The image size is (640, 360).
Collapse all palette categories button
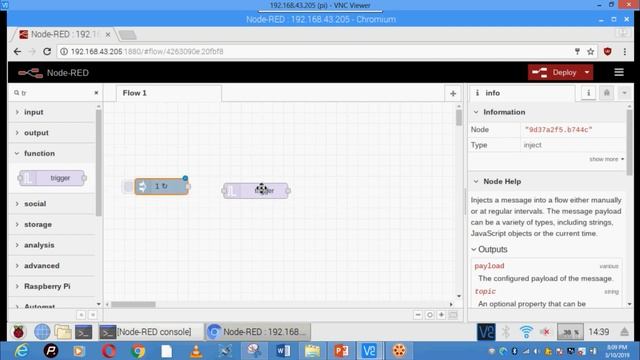(x=81, y=315)
